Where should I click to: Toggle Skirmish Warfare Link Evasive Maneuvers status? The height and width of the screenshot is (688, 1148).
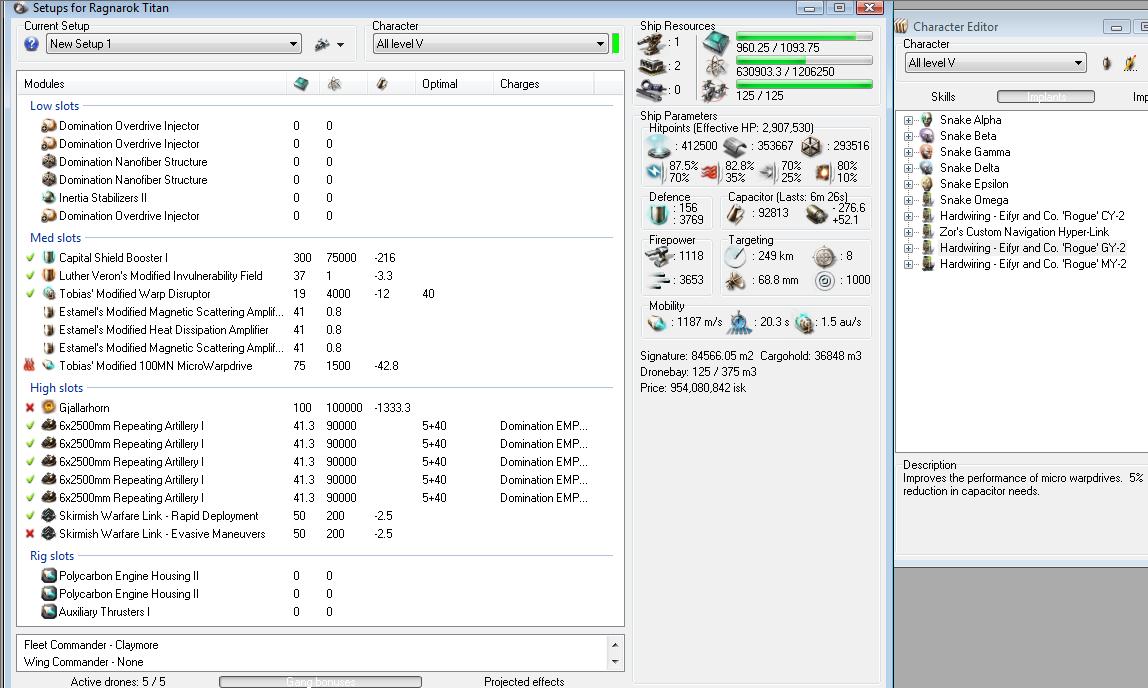point(30,534)
